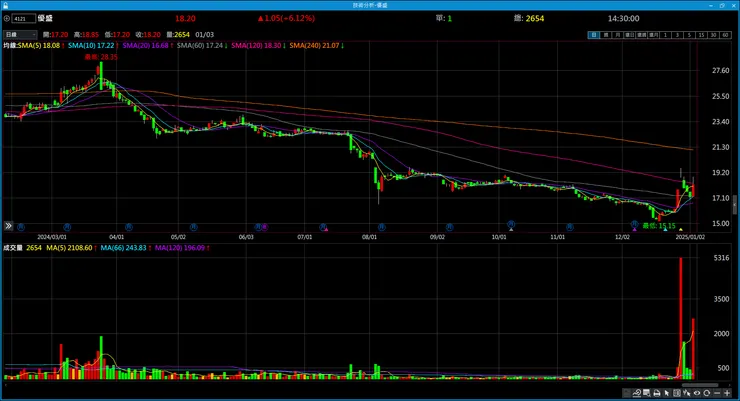Switch to the 30 minute tab
The image size is (740, 401).
pyautogui.click(x=714, y=35)
